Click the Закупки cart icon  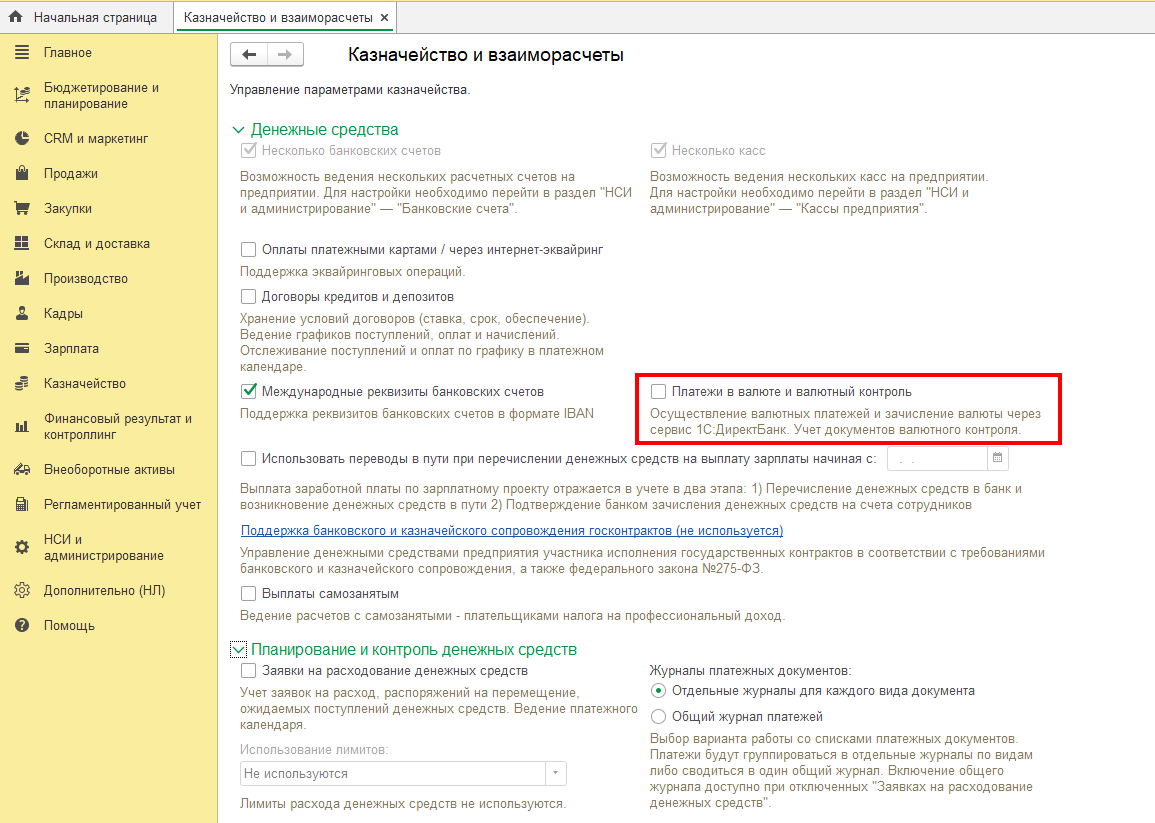click(x=22, y=209)
